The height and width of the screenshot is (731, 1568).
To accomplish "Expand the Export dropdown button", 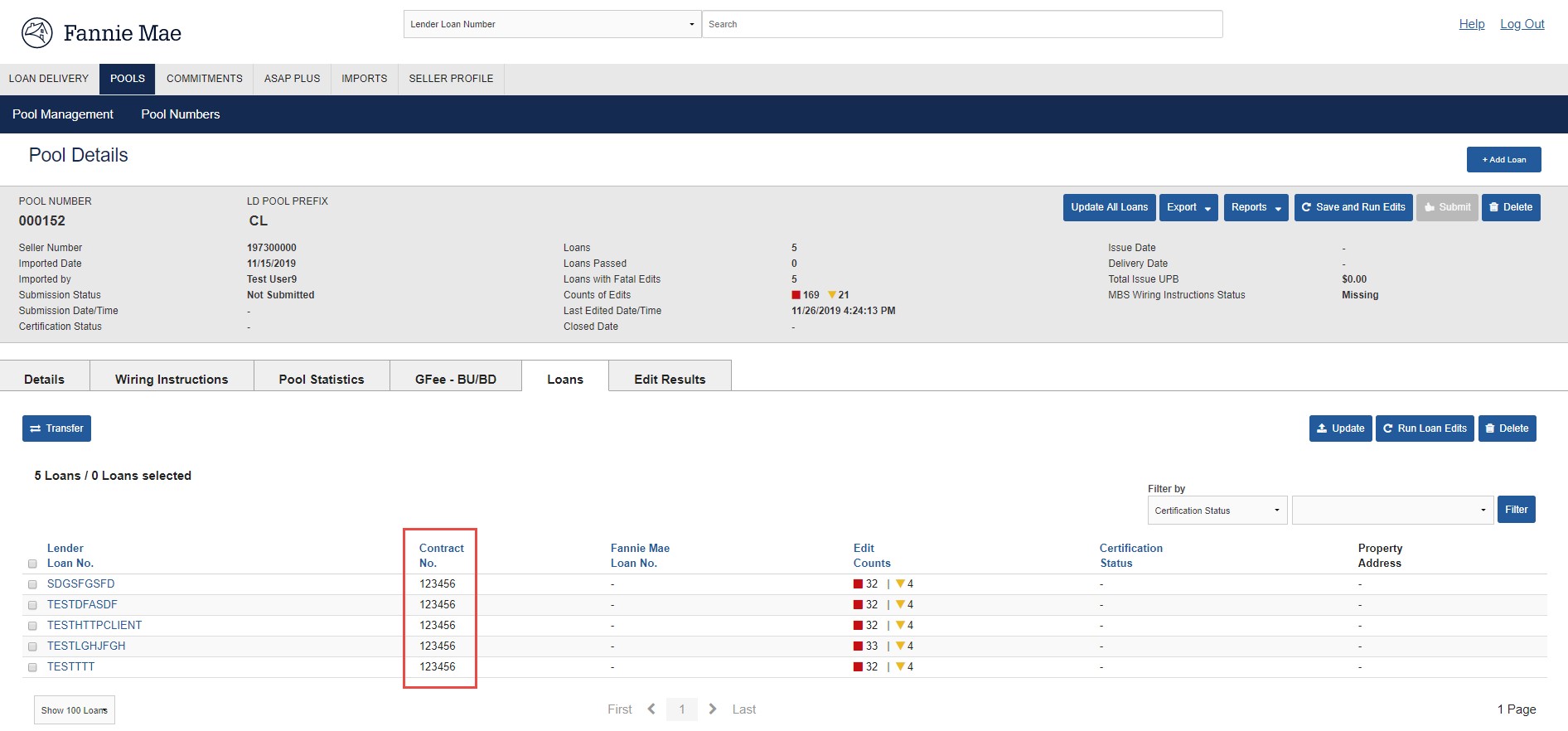I will 1188,207.
